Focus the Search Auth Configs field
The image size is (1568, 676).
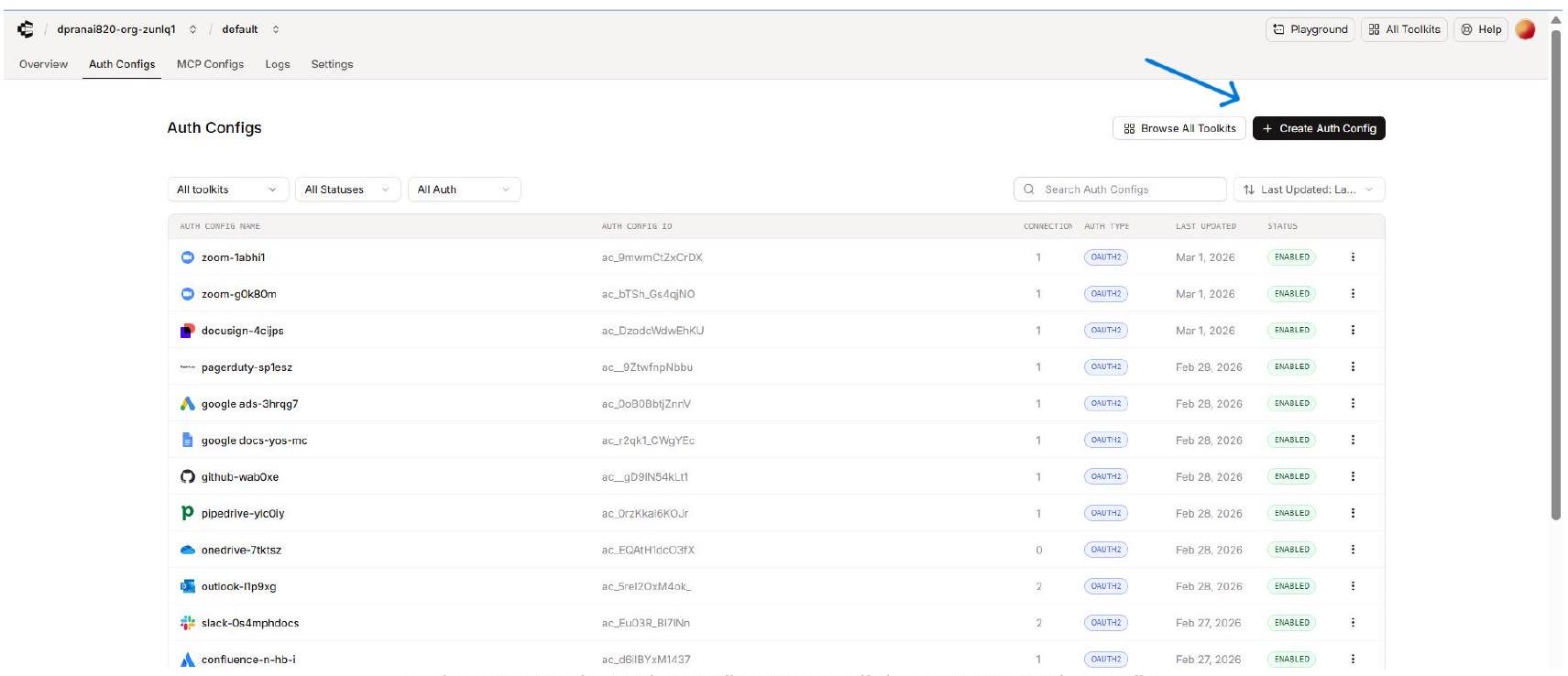point(1120,190)
